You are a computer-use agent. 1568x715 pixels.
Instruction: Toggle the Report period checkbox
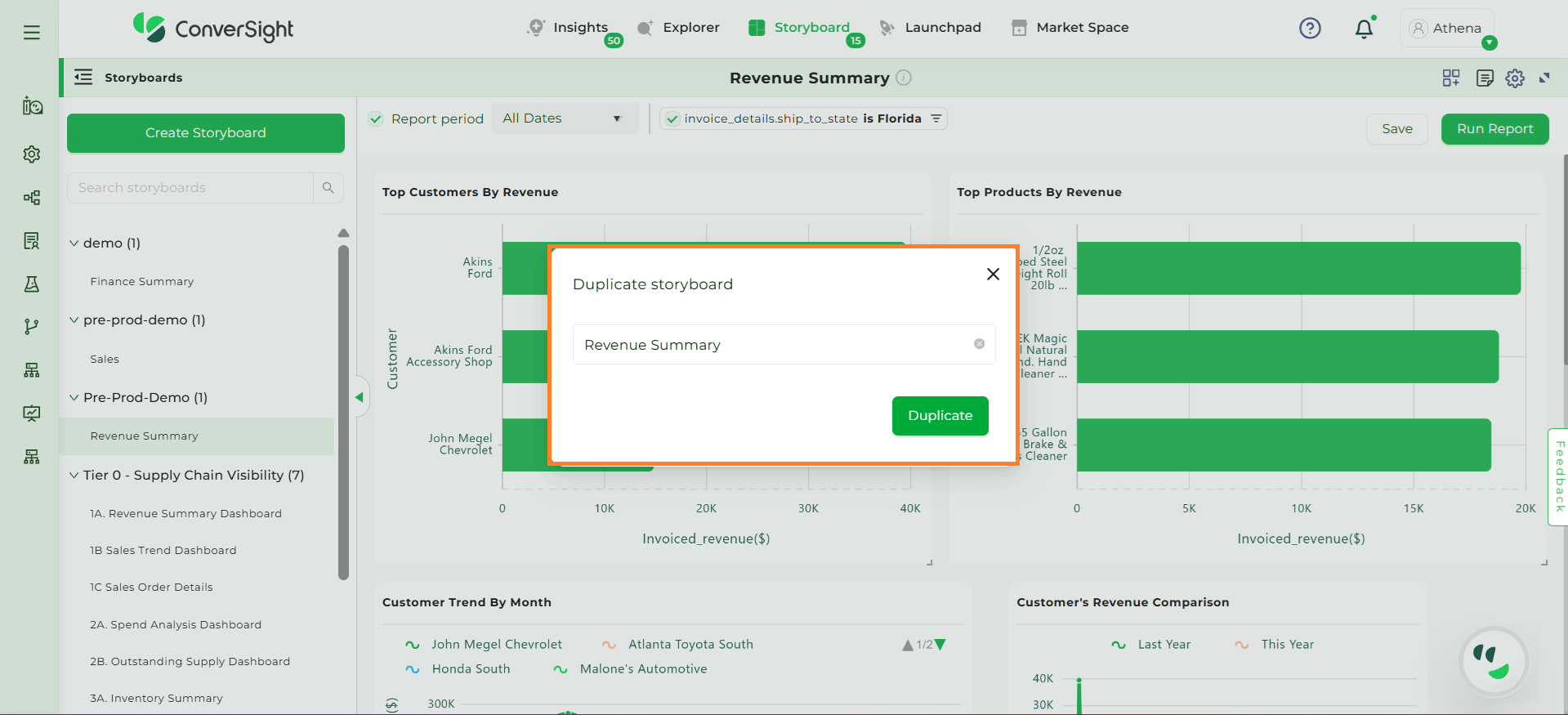click(376, 119)
